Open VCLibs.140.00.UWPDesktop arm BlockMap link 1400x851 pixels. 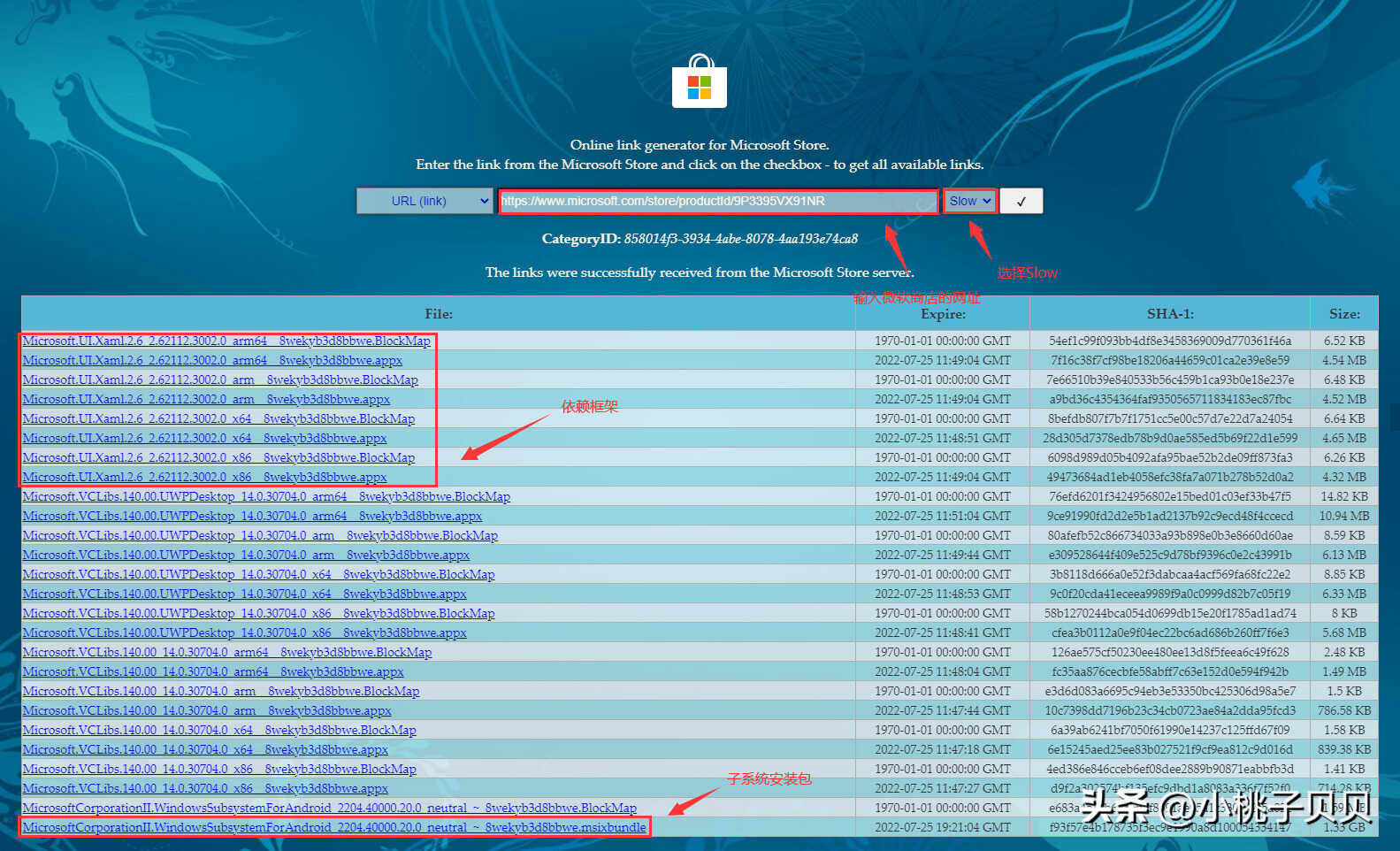[x=260, y=535]
